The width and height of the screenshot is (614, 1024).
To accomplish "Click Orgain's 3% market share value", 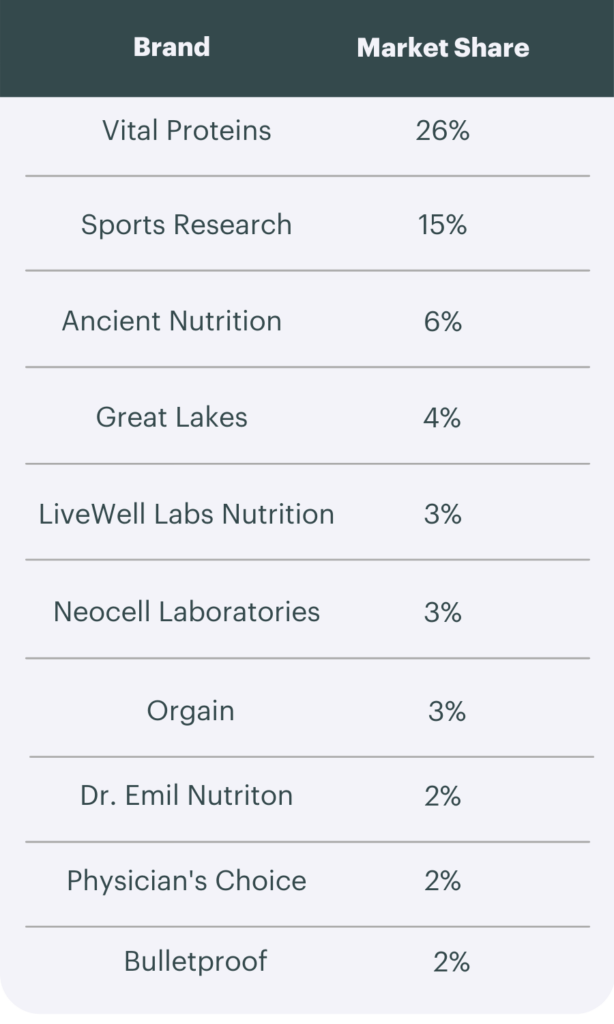I will click(x=447, y=711).
